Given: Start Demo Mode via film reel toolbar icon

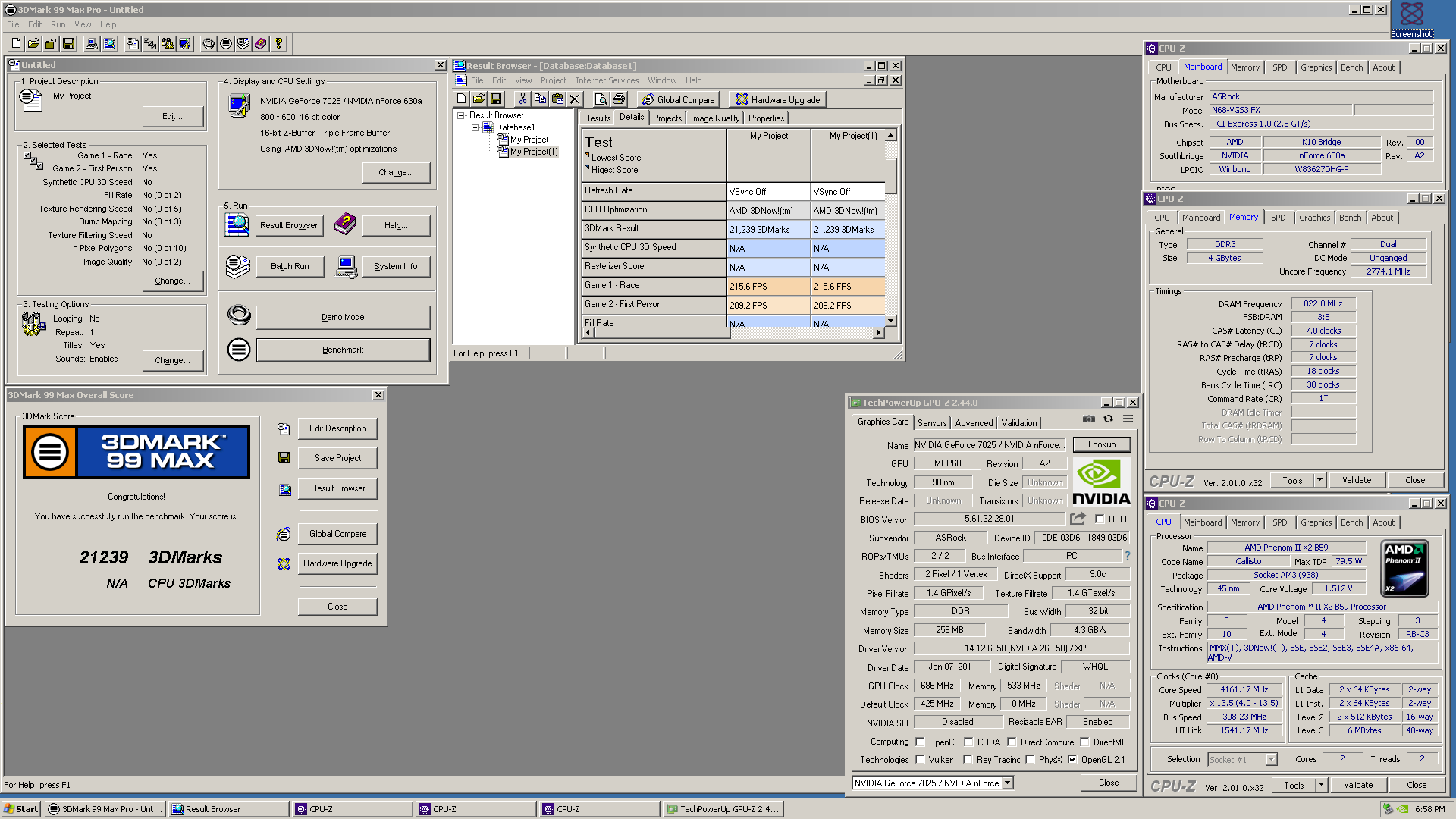Looking at the screenshot, I should (209, 44).
